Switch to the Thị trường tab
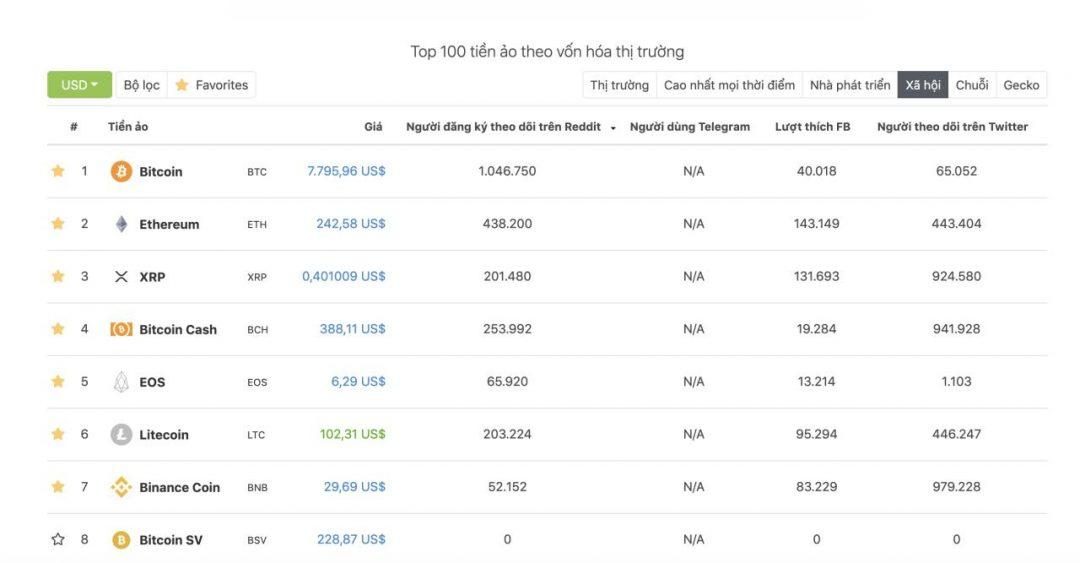Screen dimensions: 1080x563 tap(619, 85)
